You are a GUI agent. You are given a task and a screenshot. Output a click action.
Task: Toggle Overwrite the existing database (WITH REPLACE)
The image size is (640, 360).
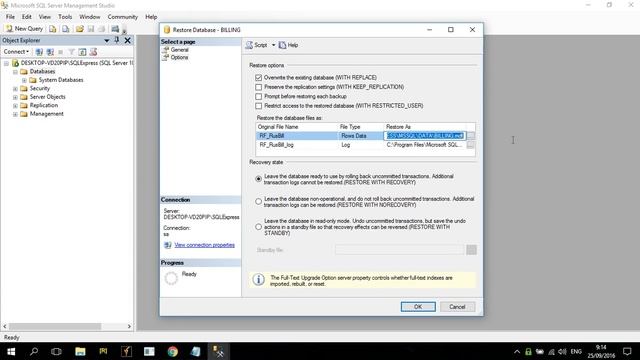tap(258, 77)
